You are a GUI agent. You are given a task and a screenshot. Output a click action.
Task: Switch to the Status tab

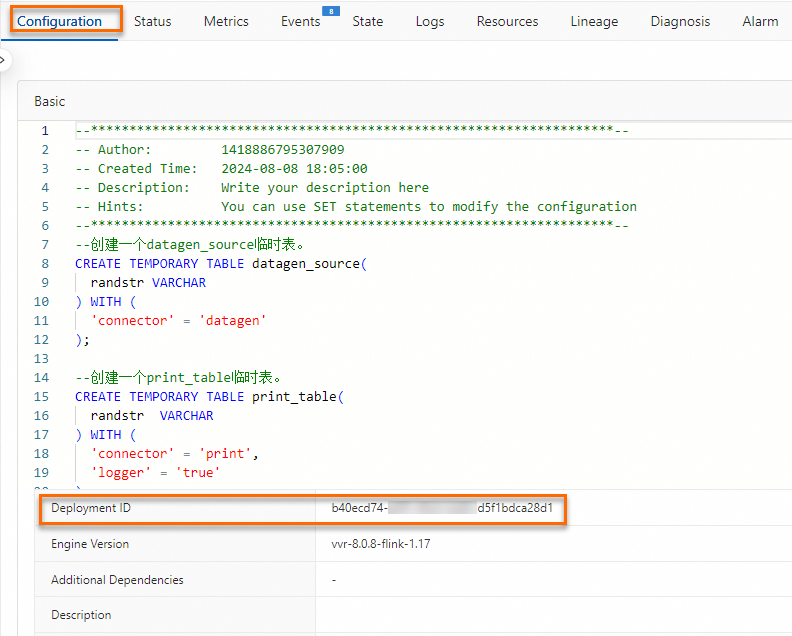152,21
